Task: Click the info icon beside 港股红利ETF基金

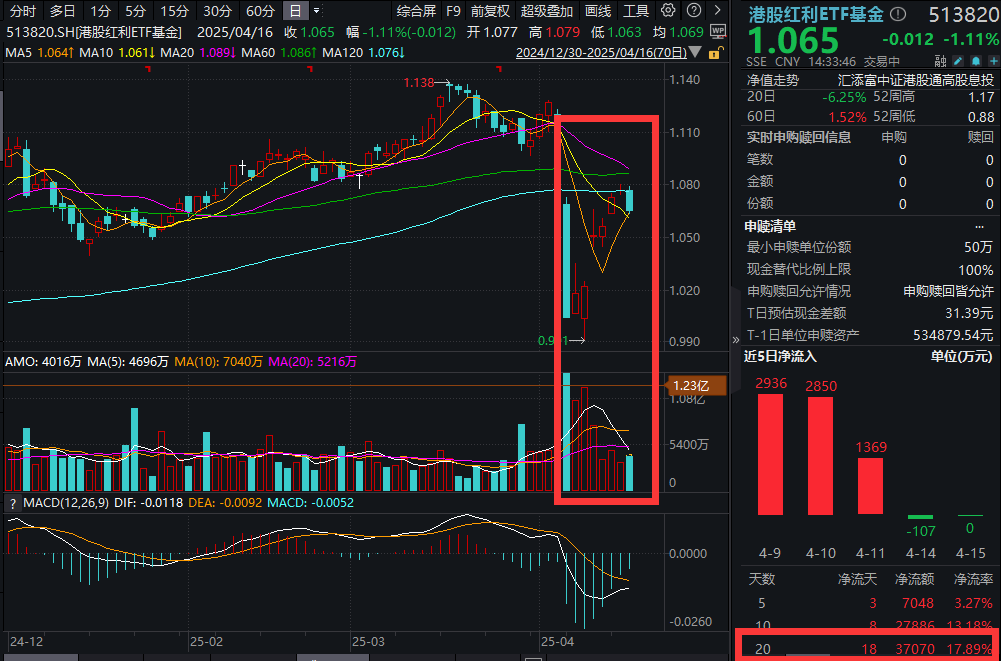Action: [896, 14]
